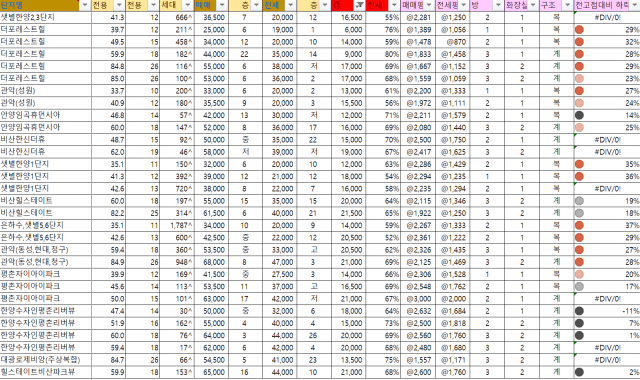Click the dark circle icon beside 14%
Viewport: 640px width, 380px height.
[579, 116]
